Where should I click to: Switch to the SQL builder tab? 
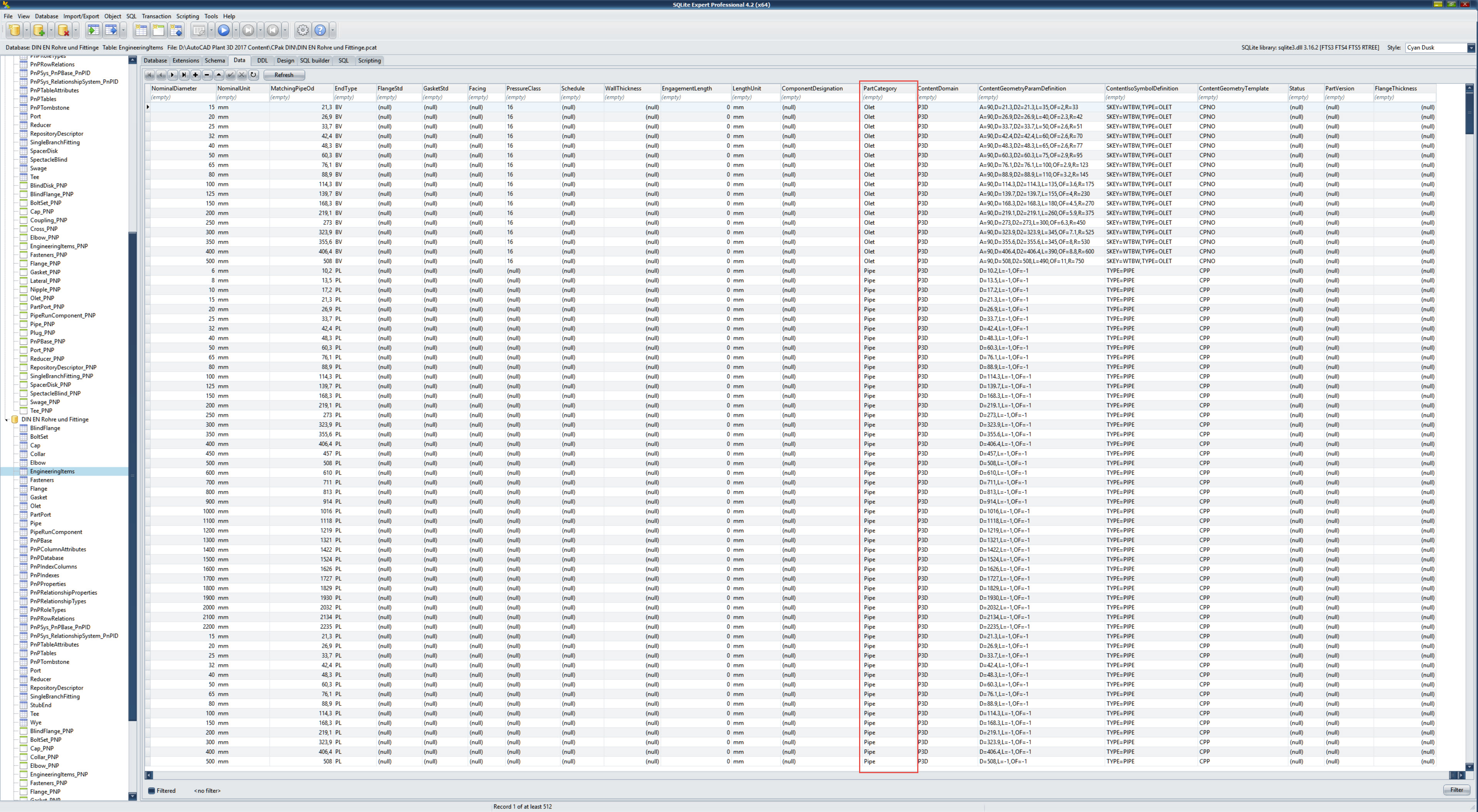pos(314,60)
